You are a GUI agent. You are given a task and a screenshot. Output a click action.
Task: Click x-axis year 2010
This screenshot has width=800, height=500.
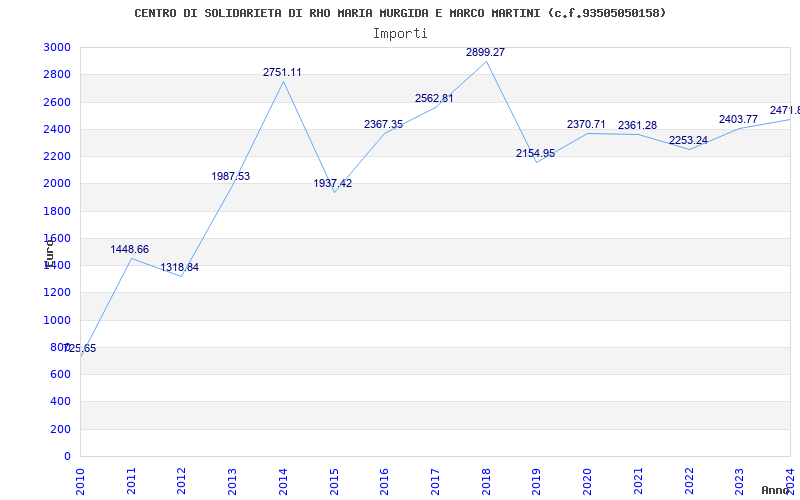[80, 481]
